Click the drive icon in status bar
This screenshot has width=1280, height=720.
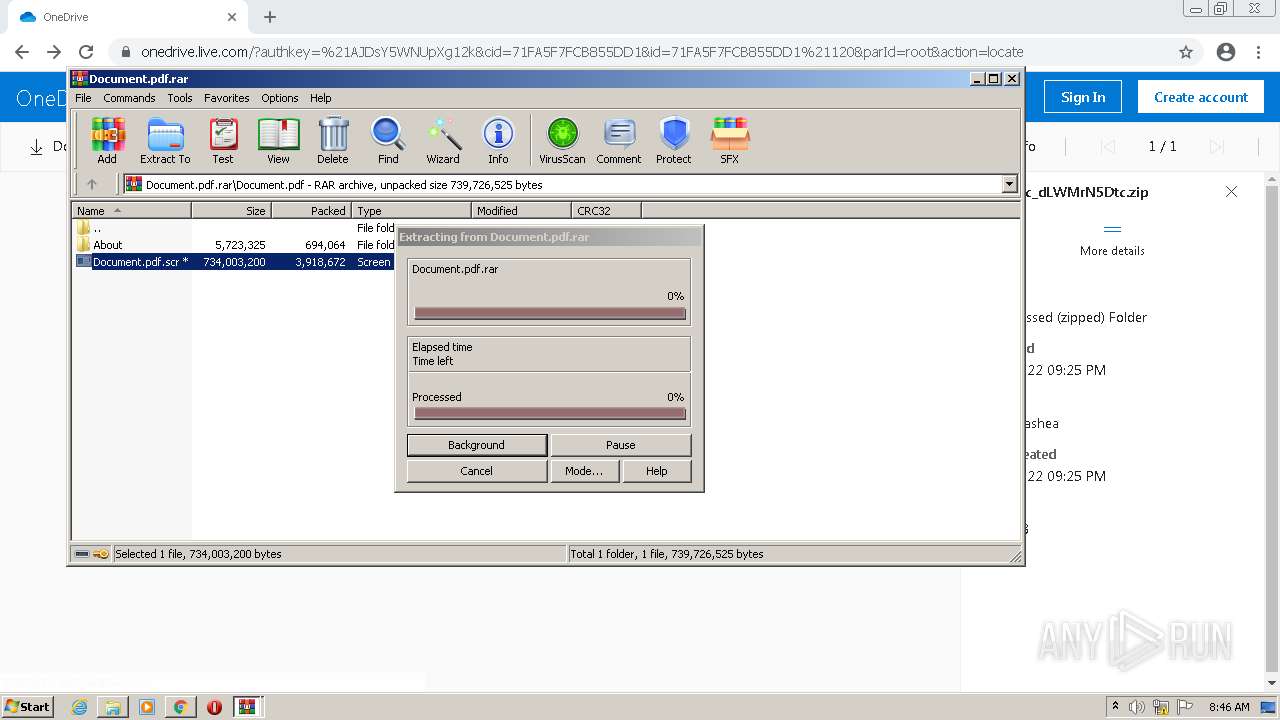click(x=82, y=554)
